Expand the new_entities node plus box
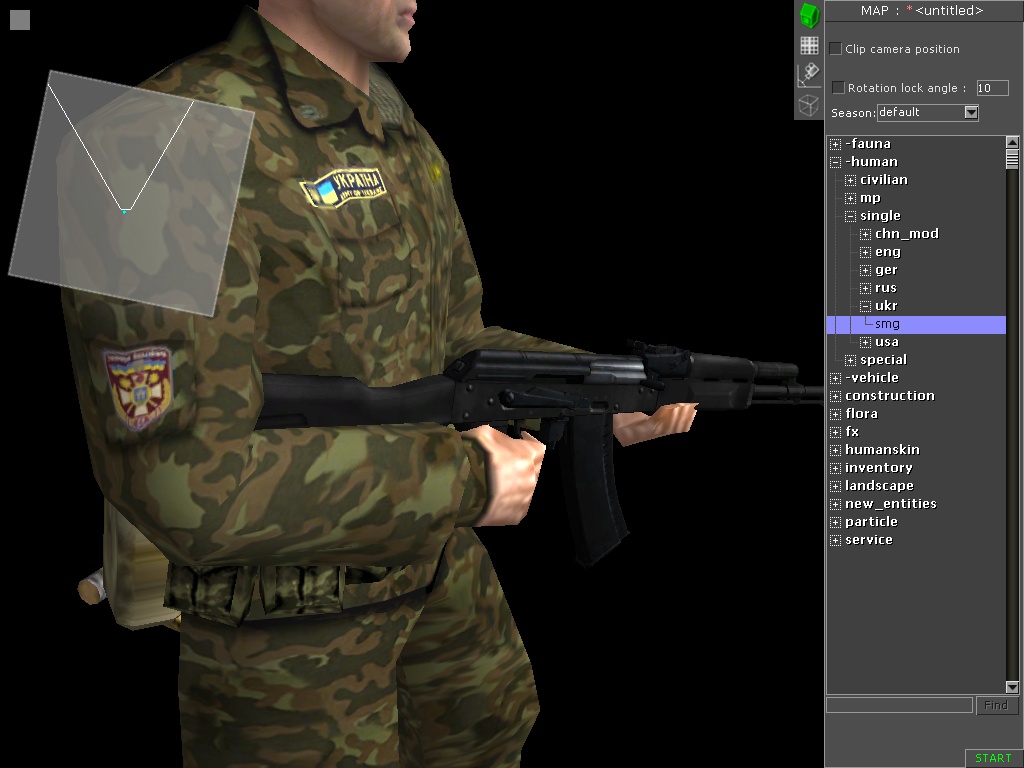 tap(835, 504)
